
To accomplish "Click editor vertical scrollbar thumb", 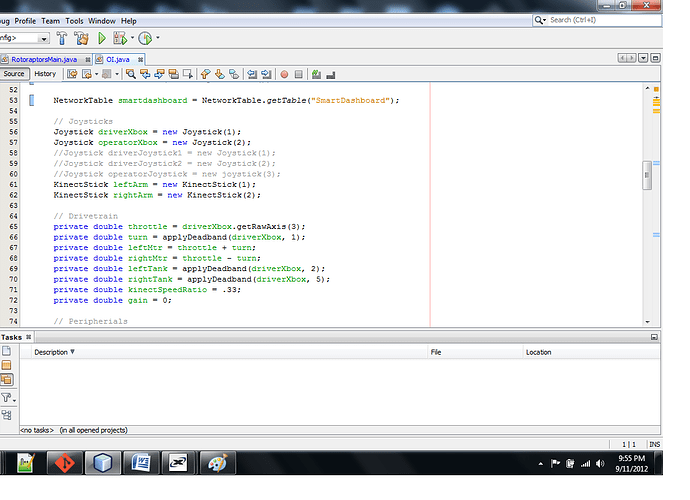I will pyautogui.click(x=647, y=175).
